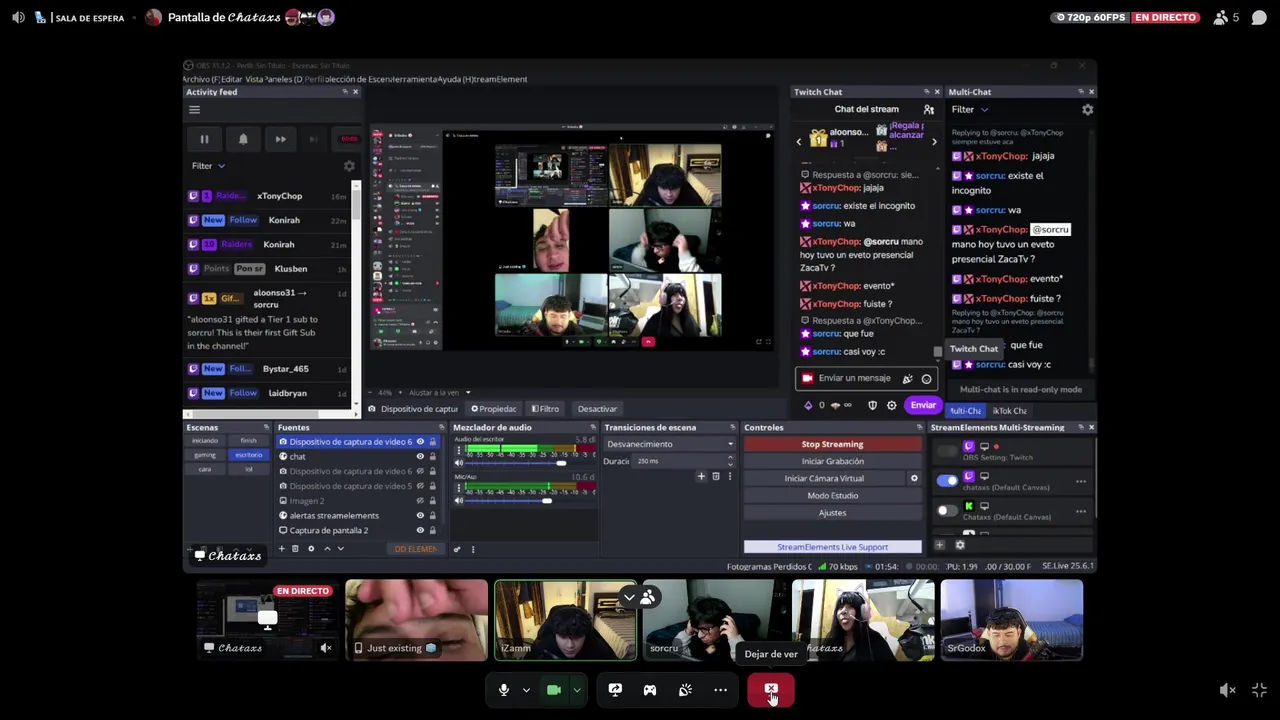Click the Stop Streaming button
The height and width of the screenshot is (720, 1280).
click(x=832, y=444)
